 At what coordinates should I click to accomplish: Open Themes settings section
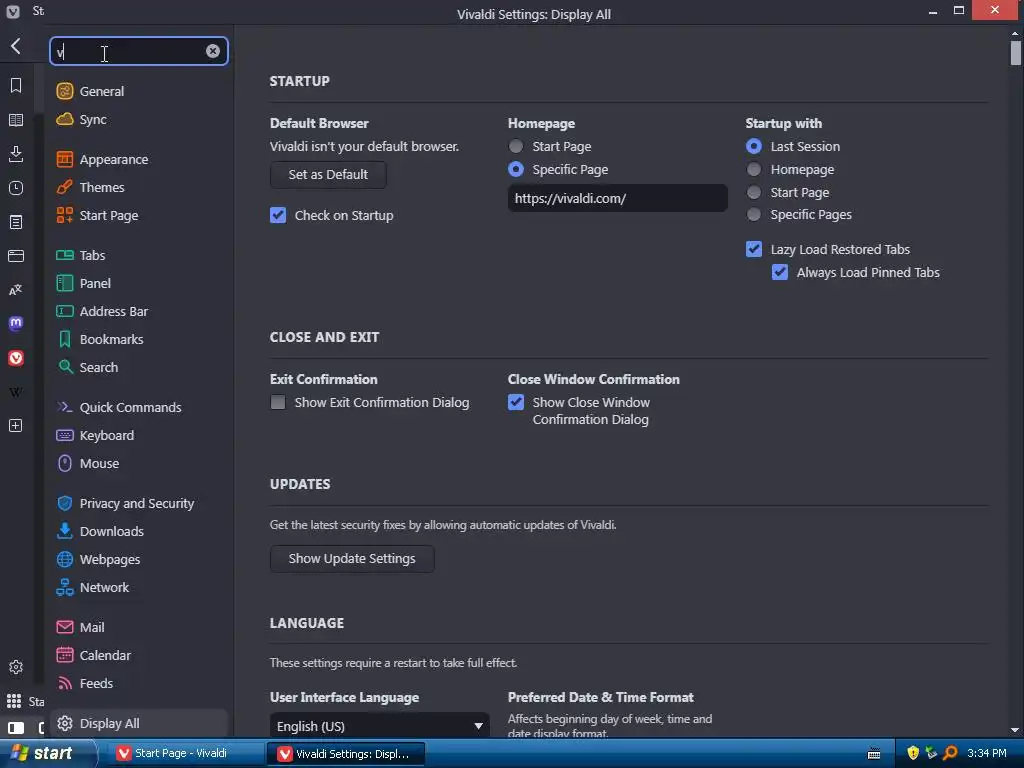click(138, 187)
